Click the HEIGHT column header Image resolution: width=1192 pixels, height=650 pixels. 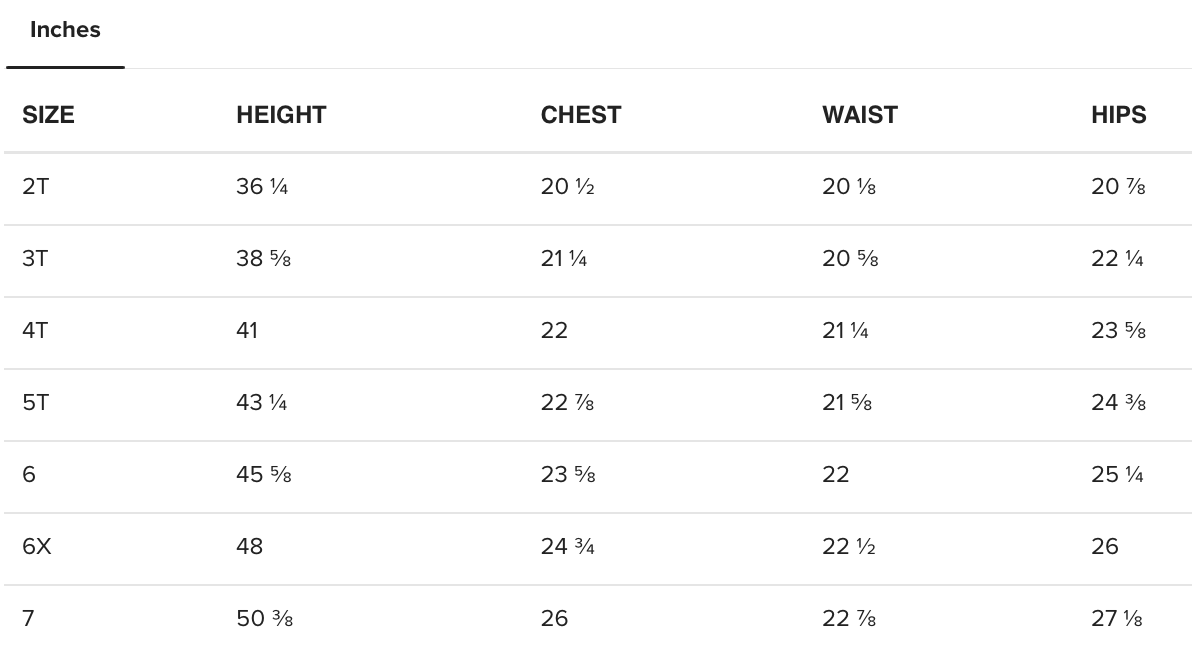[281, 115]
